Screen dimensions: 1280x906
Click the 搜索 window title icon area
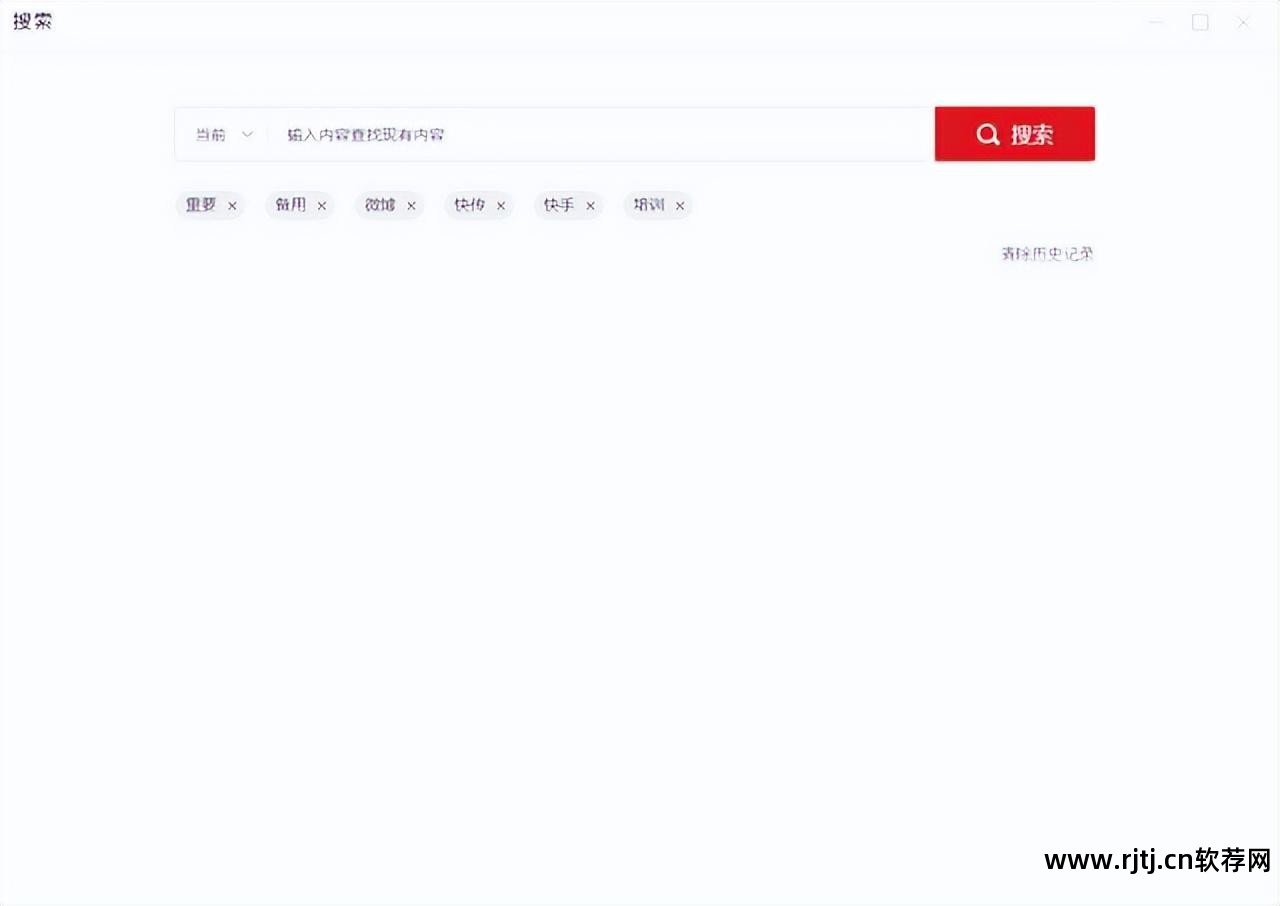31,20
